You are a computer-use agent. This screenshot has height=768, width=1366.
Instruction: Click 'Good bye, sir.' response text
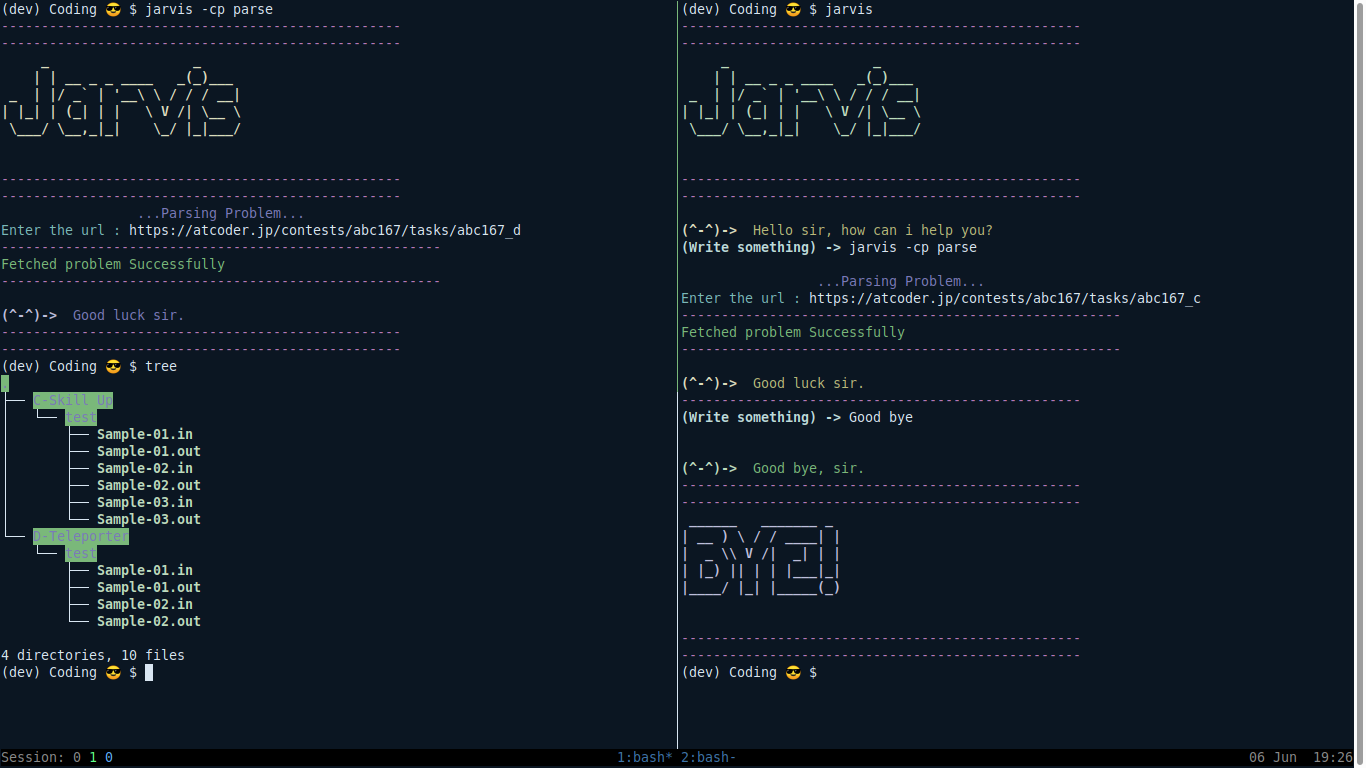[x=809, y=468]
